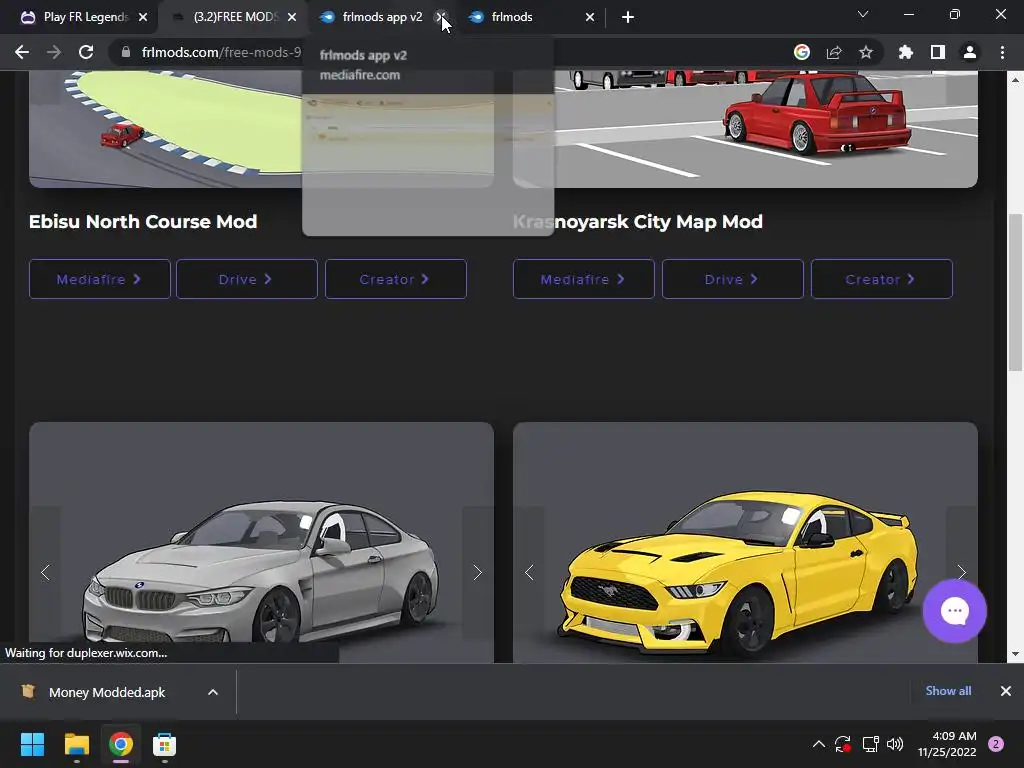This screenshot has width=1024, height=768.
Task: Close the frlmods tab
Action: [x=590, y=17]
